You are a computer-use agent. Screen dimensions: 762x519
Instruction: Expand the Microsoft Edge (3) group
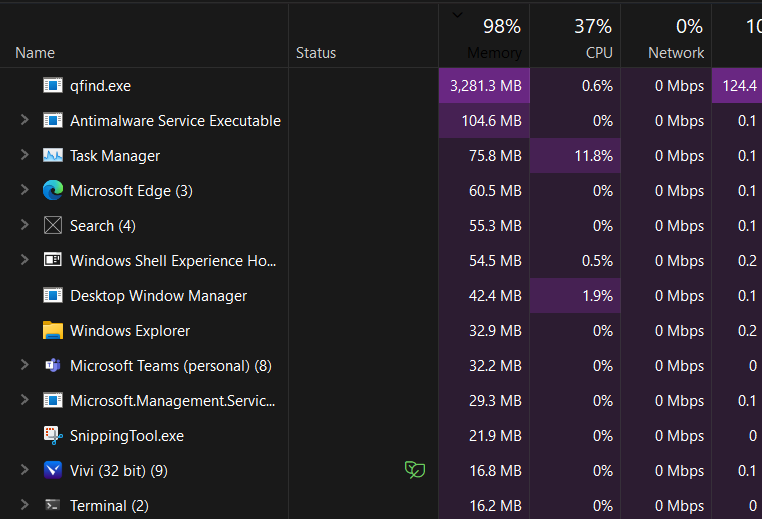(24, 190)
